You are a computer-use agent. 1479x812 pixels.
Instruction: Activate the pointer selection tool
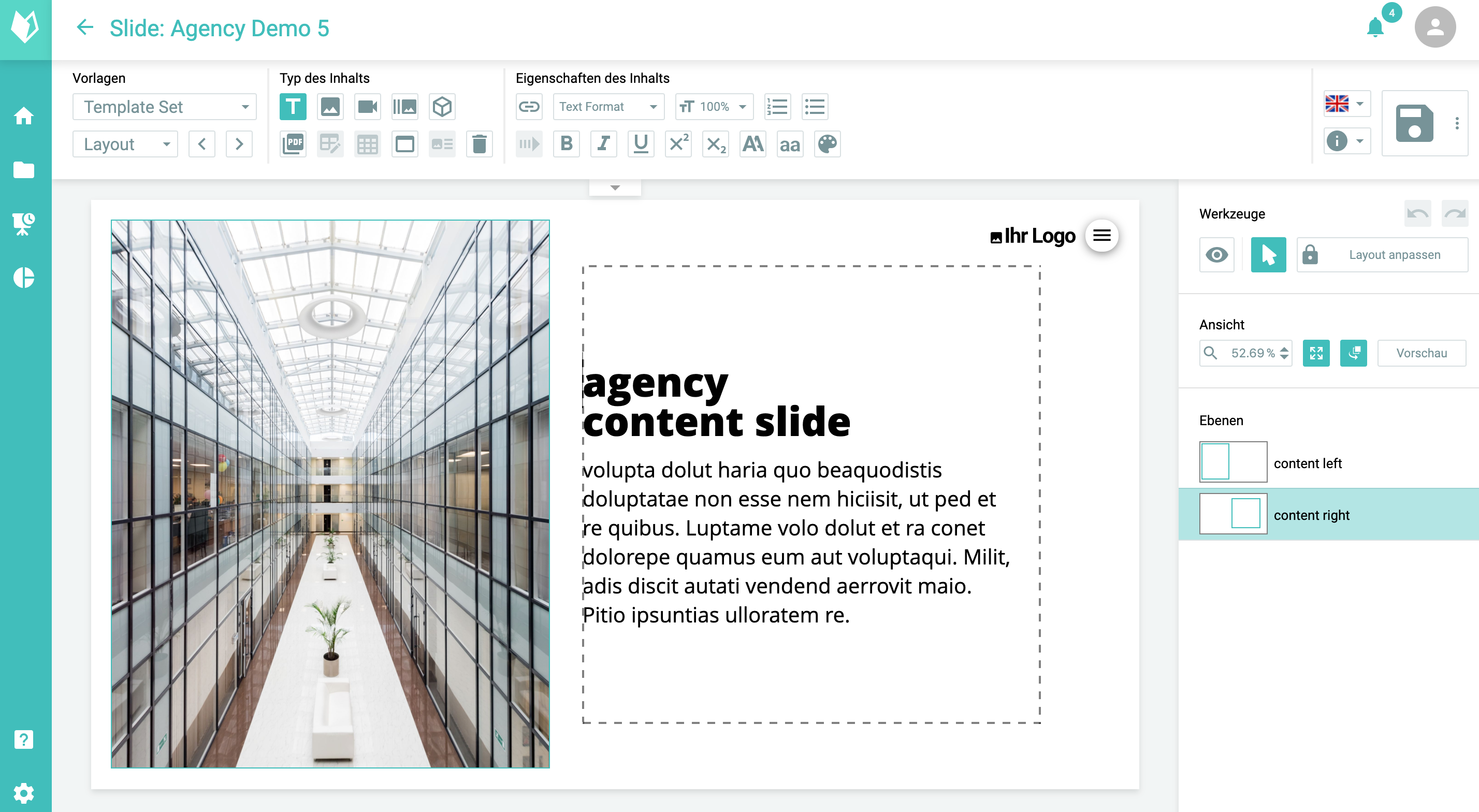click(1268, 254)
